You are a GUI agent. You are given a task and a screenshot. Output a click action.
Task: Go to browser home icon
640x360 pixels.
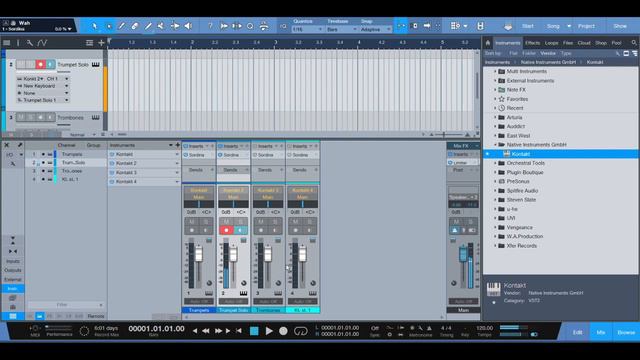tap(487, 42)
